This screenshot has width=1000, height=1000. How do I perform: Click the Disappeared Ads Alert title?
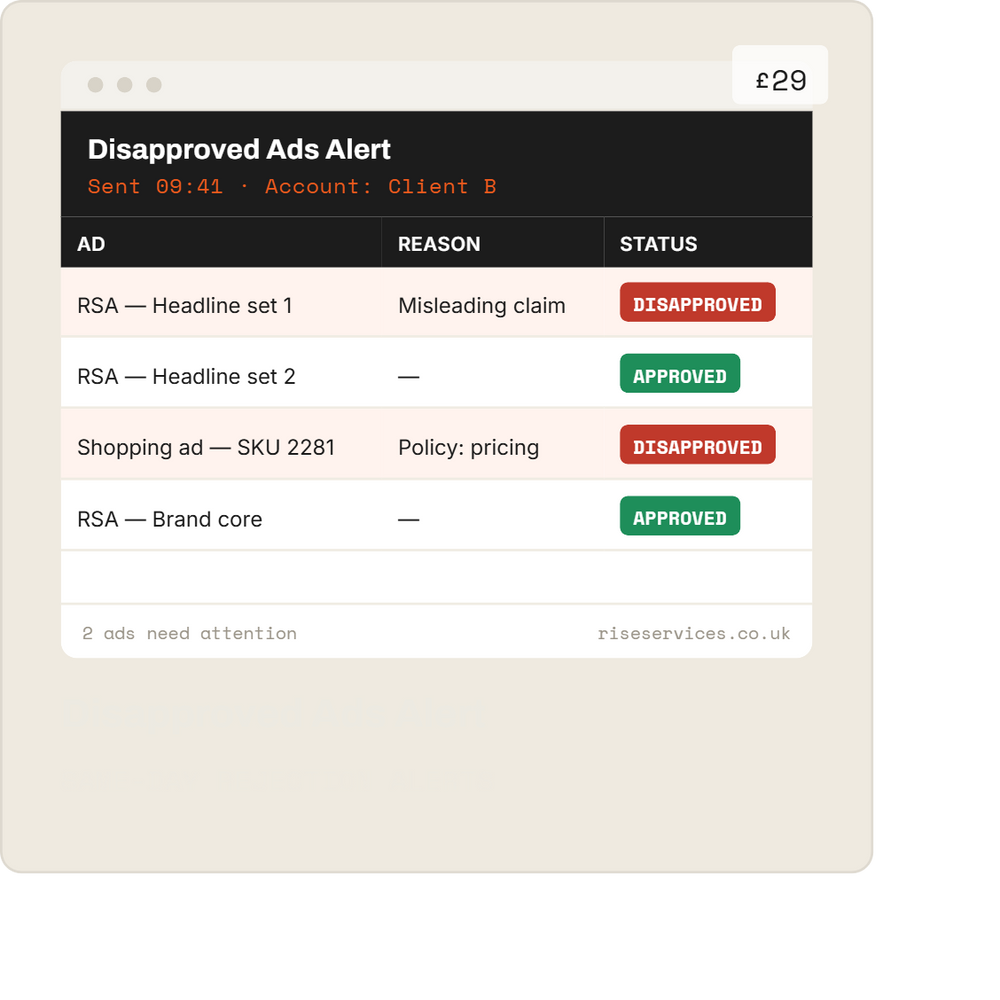click(239, 150)
